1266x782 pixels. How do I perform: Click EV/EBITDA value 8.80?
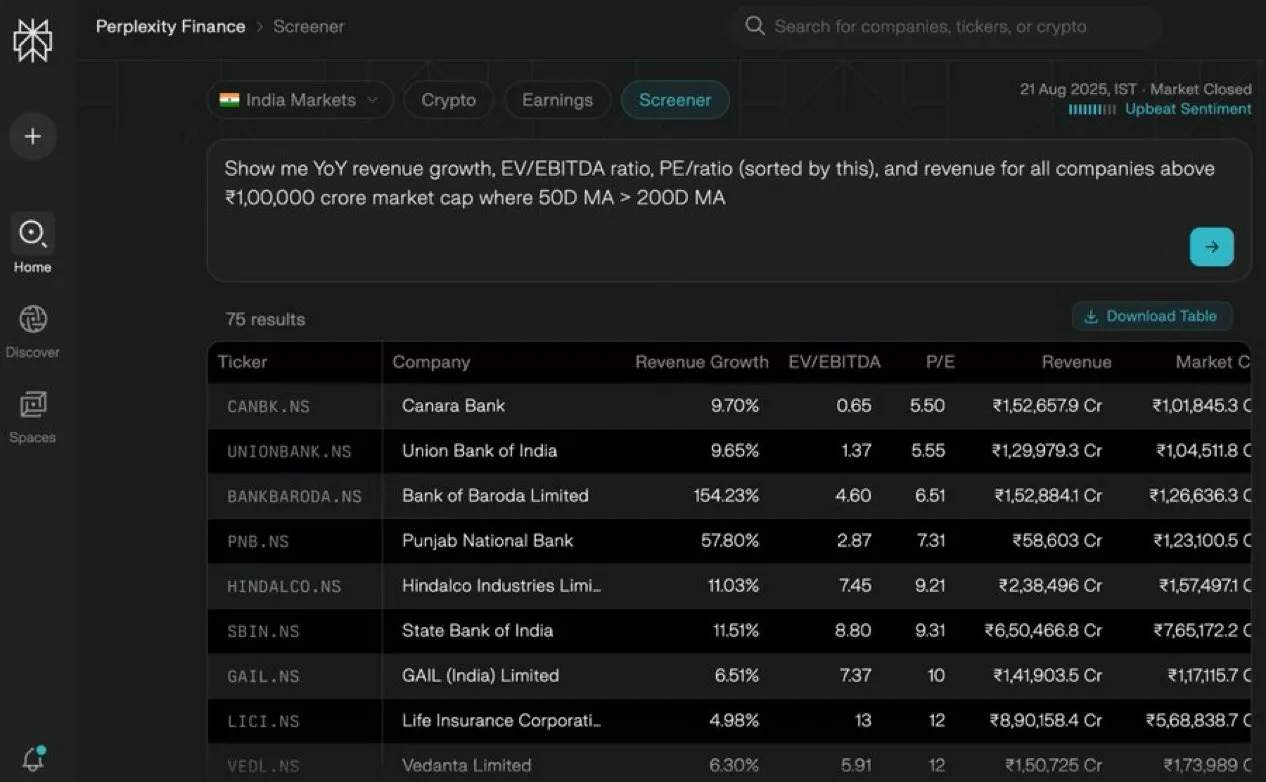[x=853, y=630]
